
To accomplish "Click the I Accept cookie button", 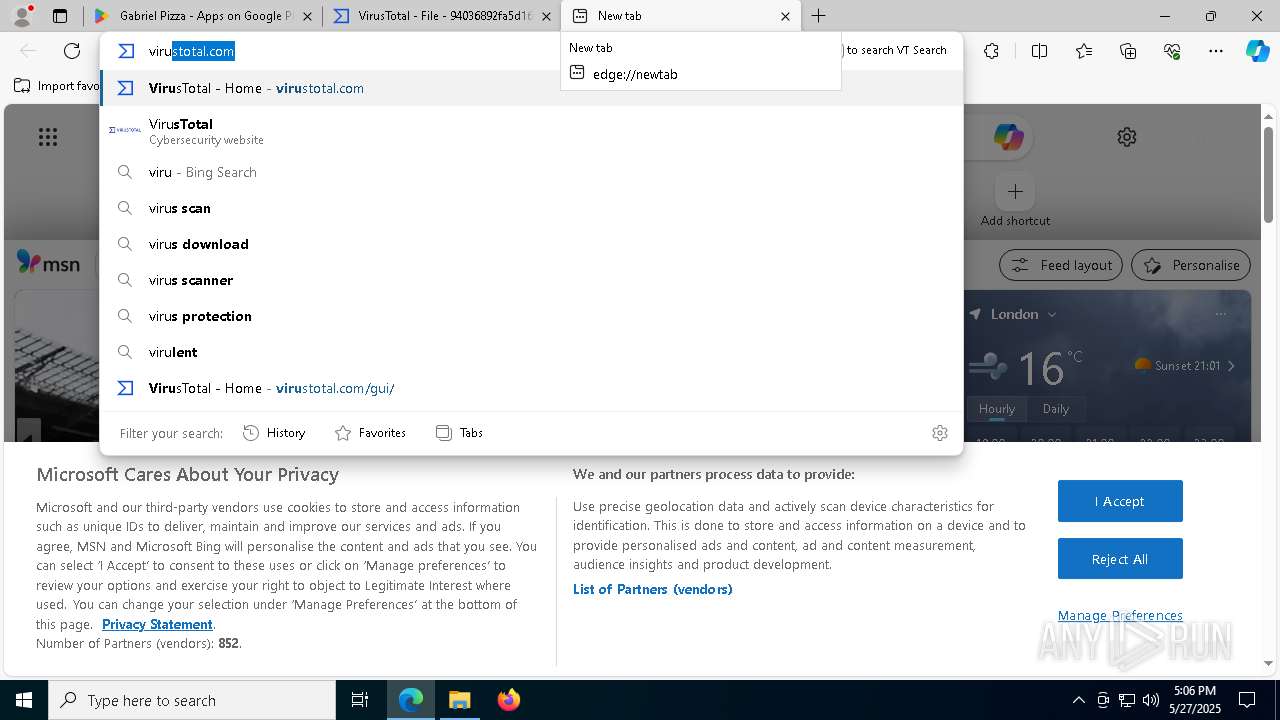I will pyautogui.click(x=1120, y=501).
